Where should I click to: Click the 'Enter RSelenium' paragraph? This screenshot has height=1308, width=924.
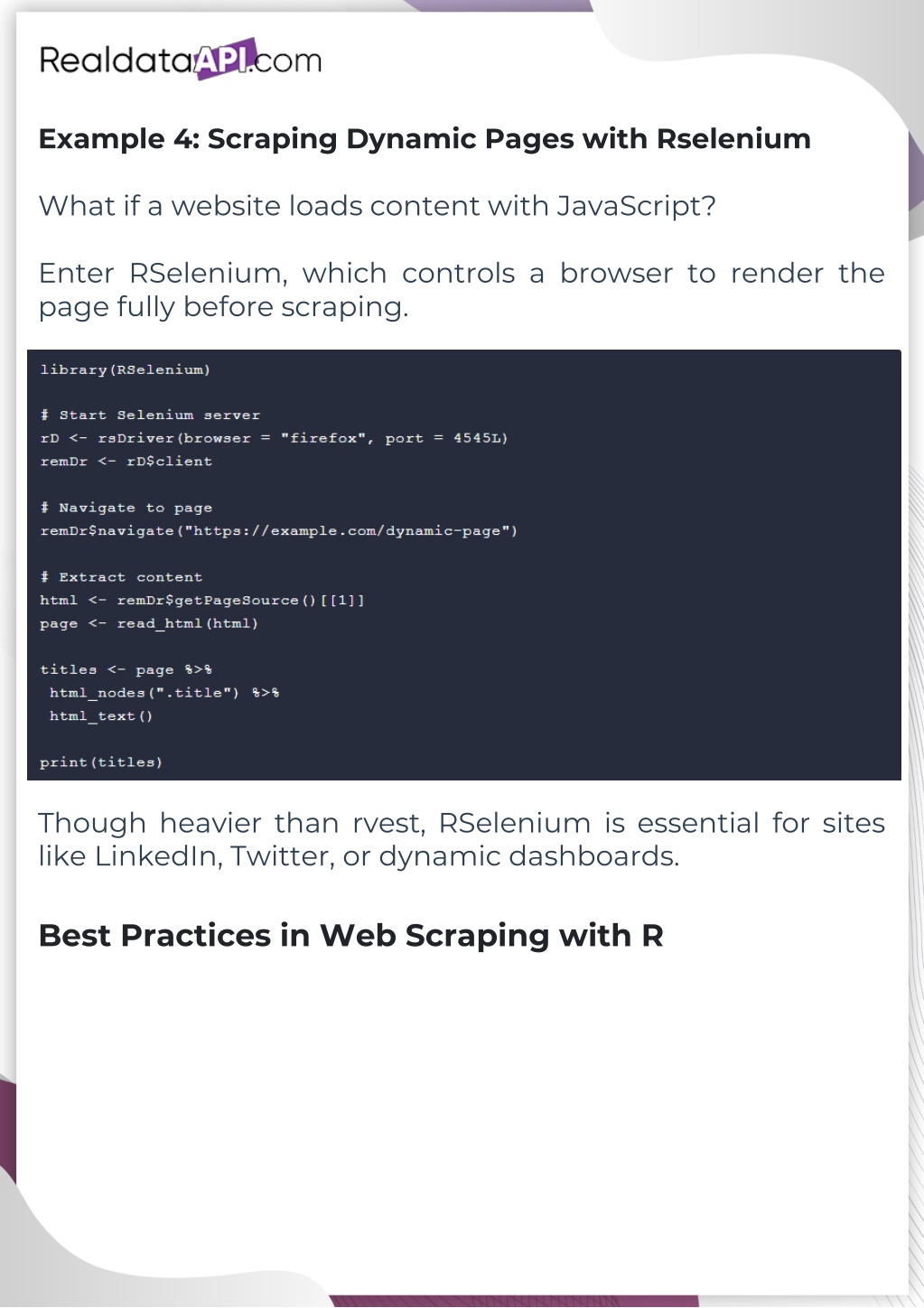click(461, 290)
